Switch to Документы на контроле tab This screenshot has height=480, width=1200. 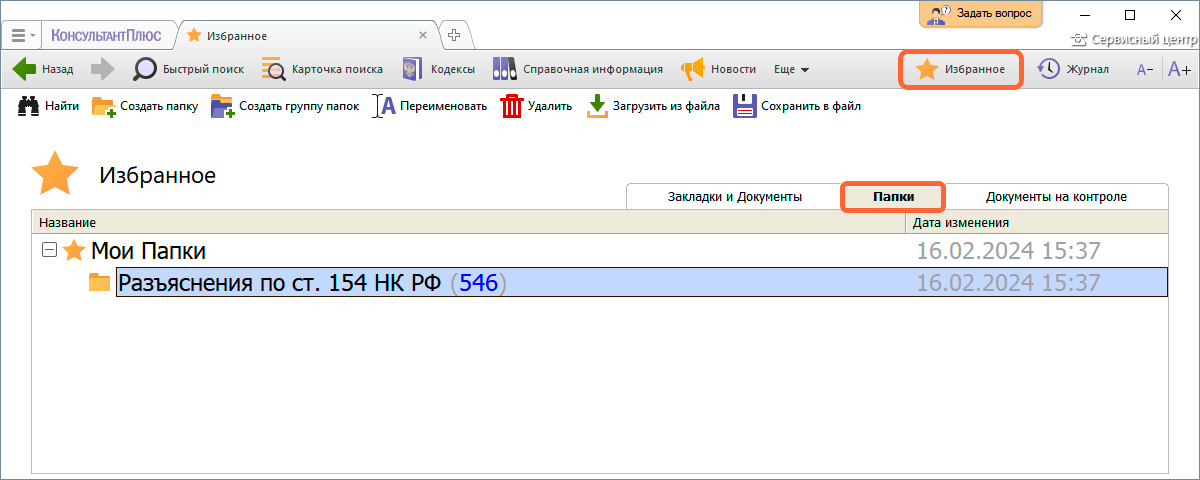(x=1056, y=196)
